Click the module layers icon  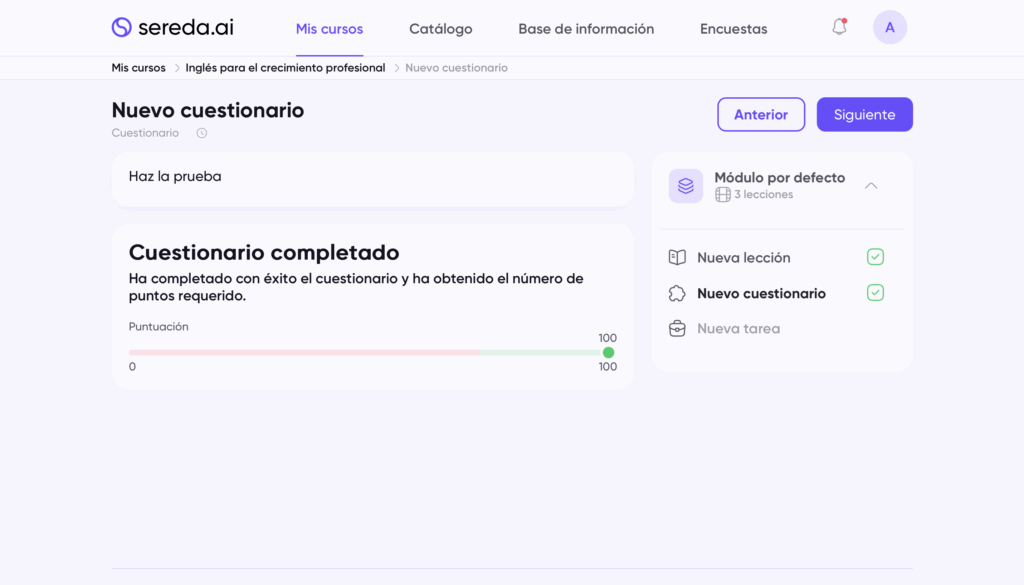[x=685, y=186]
